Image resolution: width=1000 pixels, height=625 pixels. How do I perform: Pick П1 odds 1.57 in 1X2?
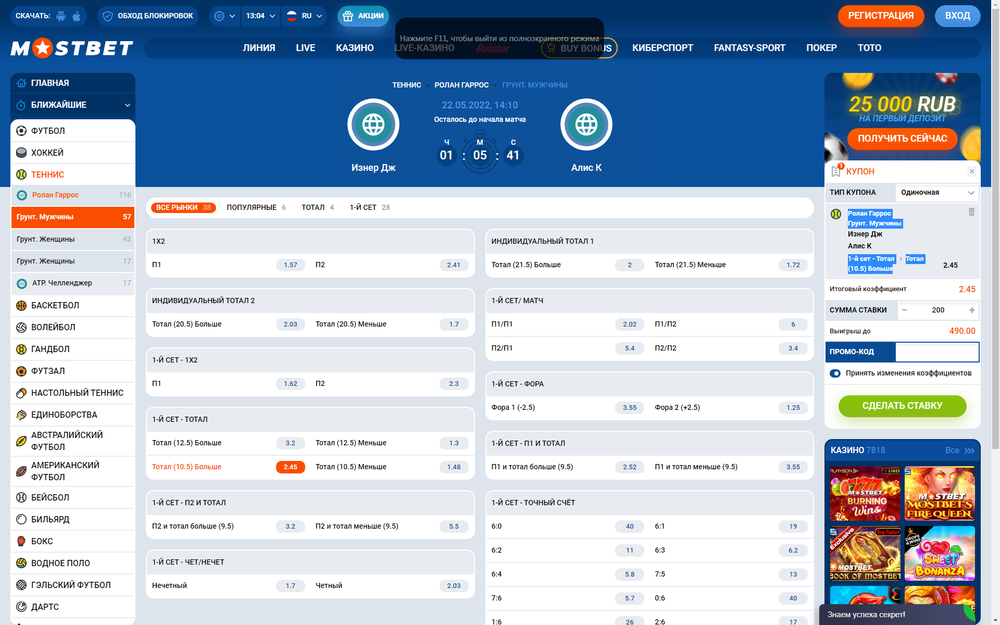point(290,265)
